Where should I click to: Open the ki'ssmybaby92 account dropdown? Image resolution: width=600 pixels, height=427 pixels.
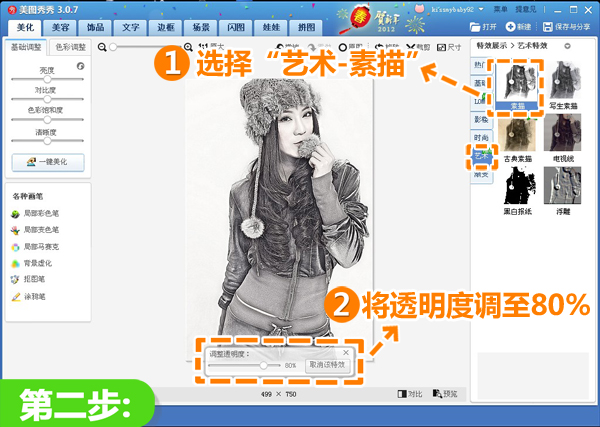pyautogui.click(x=481, y=9)
